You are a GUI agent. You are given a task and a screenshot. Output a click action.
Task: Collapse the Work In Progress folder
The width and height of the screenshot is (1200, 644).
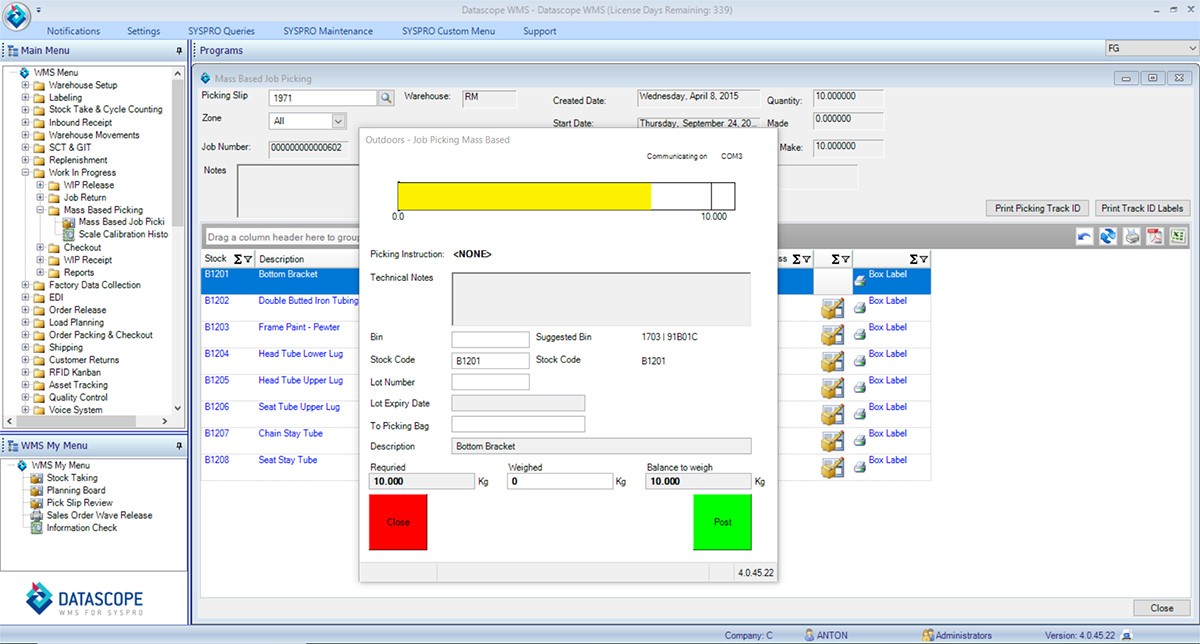[x=26, y=173]
